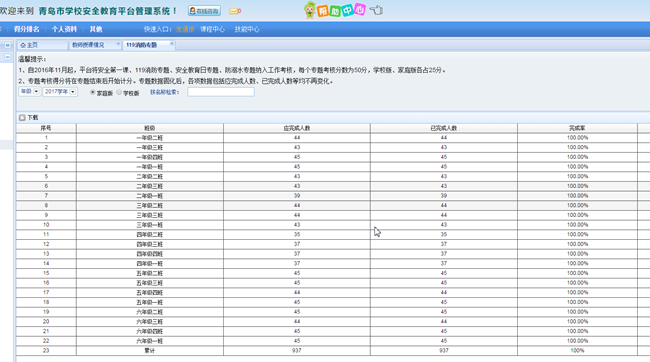Click the platform title 青岛市学校安全教育平台管理系统
This screenshot has width=650, height=362.
108,11
